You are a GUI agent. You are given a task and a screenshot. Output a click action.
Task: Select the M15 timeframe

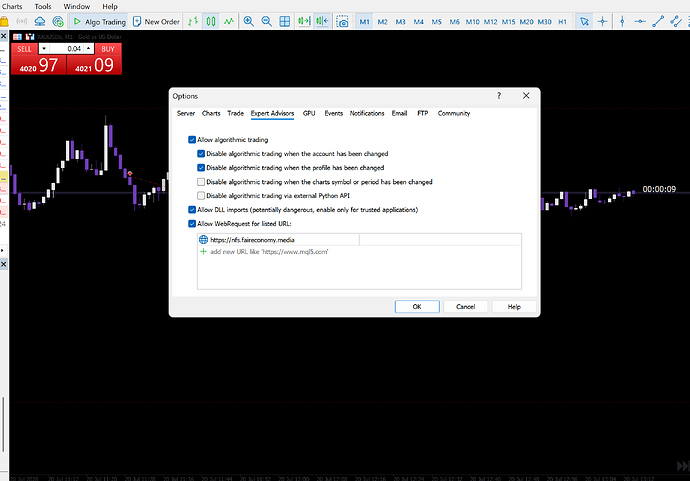pyautogui.click(x=508, y=22)
